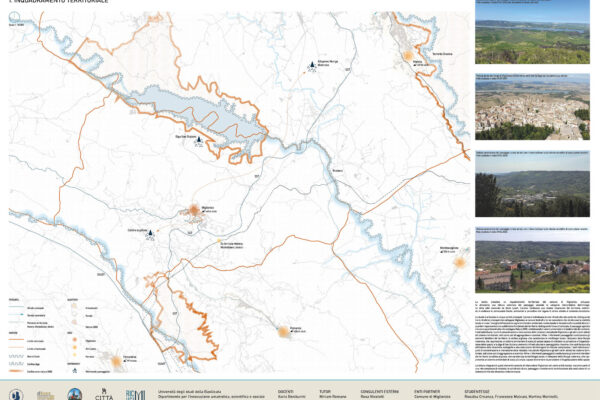Click the Miglionico town label on the map
This screenshot has height=400, width=600.
tap(208, 208)
